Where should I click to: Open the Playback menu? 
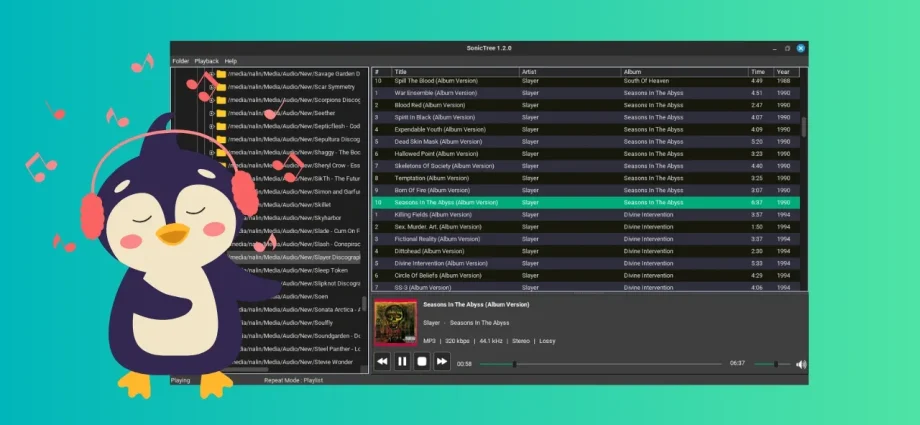(207, 61)
